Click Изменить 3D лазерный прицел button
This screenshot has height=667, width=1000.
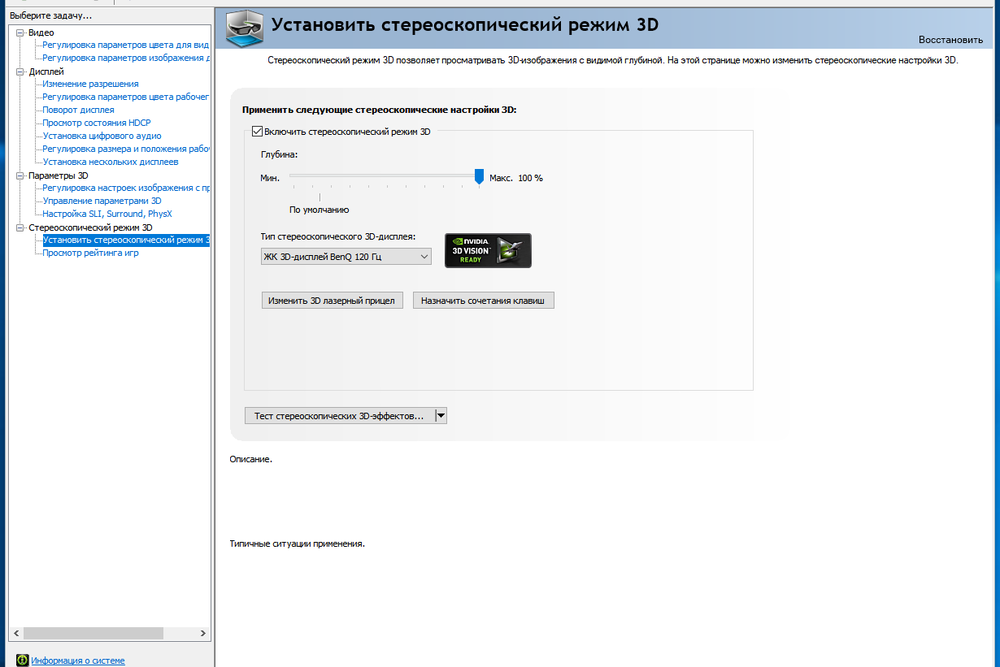332,300
